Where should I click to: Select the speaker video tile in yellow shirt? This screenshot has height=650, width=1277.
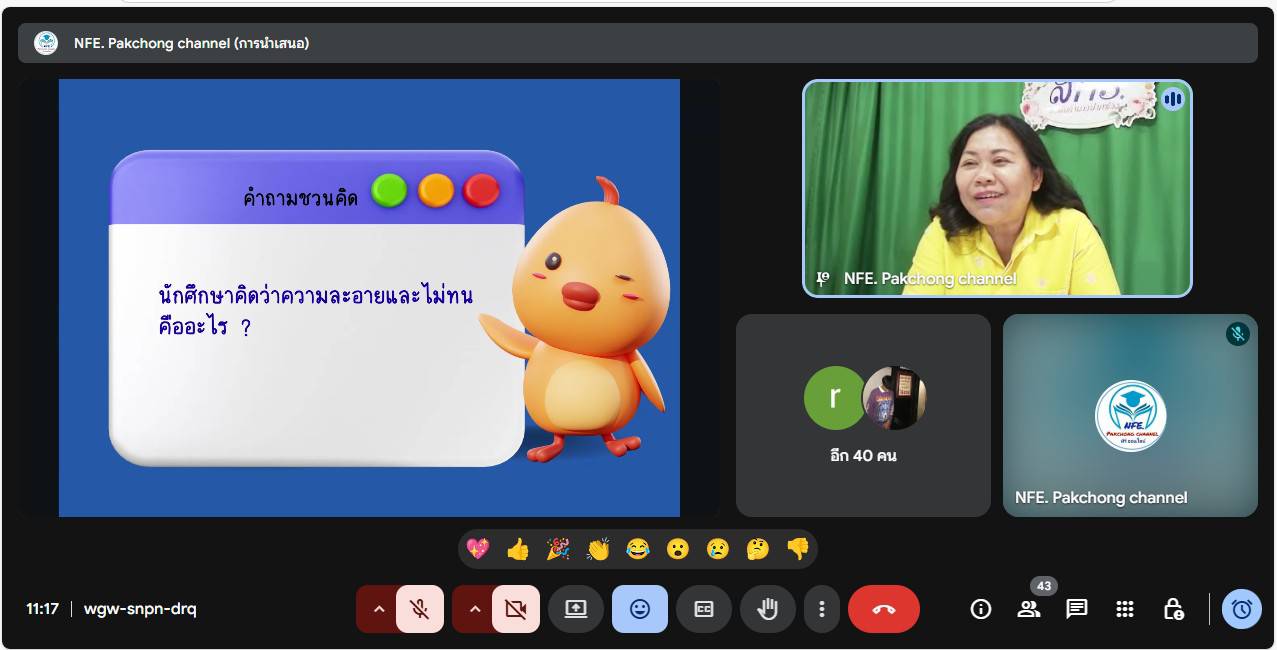pos(997,189)
